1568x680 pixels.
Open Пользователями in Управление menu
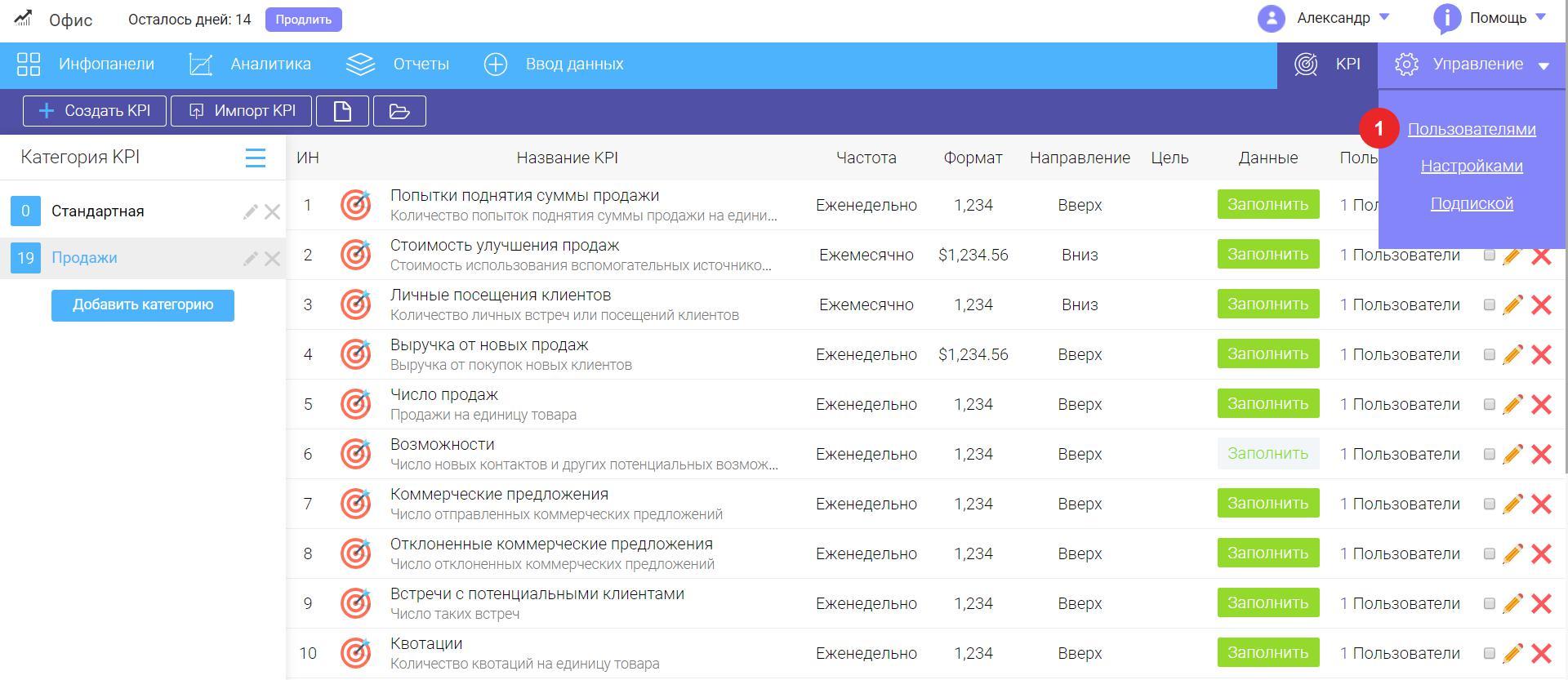pyautogui.click(x=1472, y=129)
